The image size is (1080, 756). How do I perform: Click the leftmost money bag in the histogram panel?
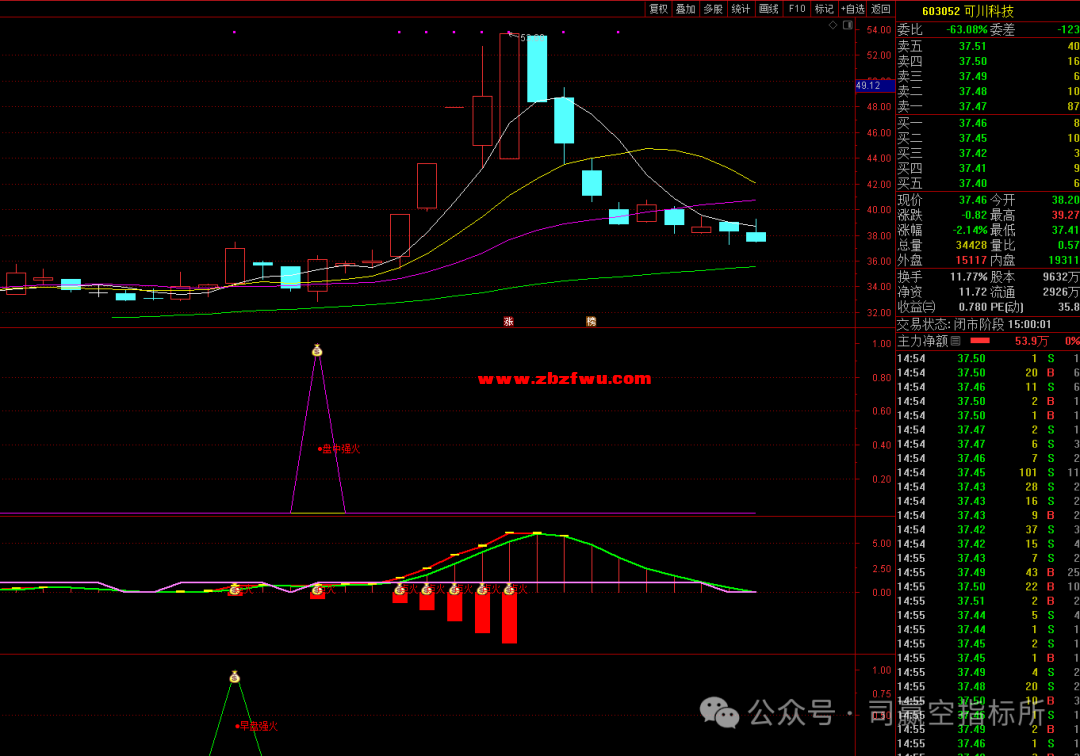click(235, 589)
